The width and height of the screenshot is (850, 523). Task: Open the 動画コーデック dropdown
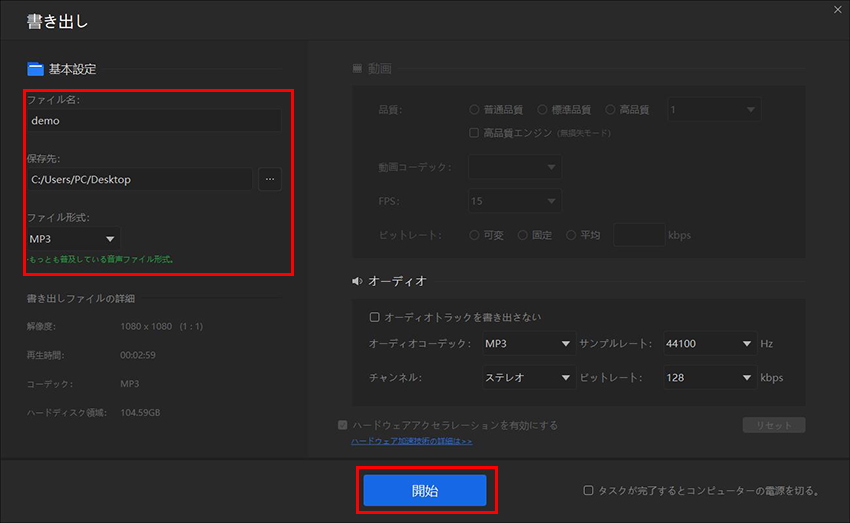click(x=514, y=167)
